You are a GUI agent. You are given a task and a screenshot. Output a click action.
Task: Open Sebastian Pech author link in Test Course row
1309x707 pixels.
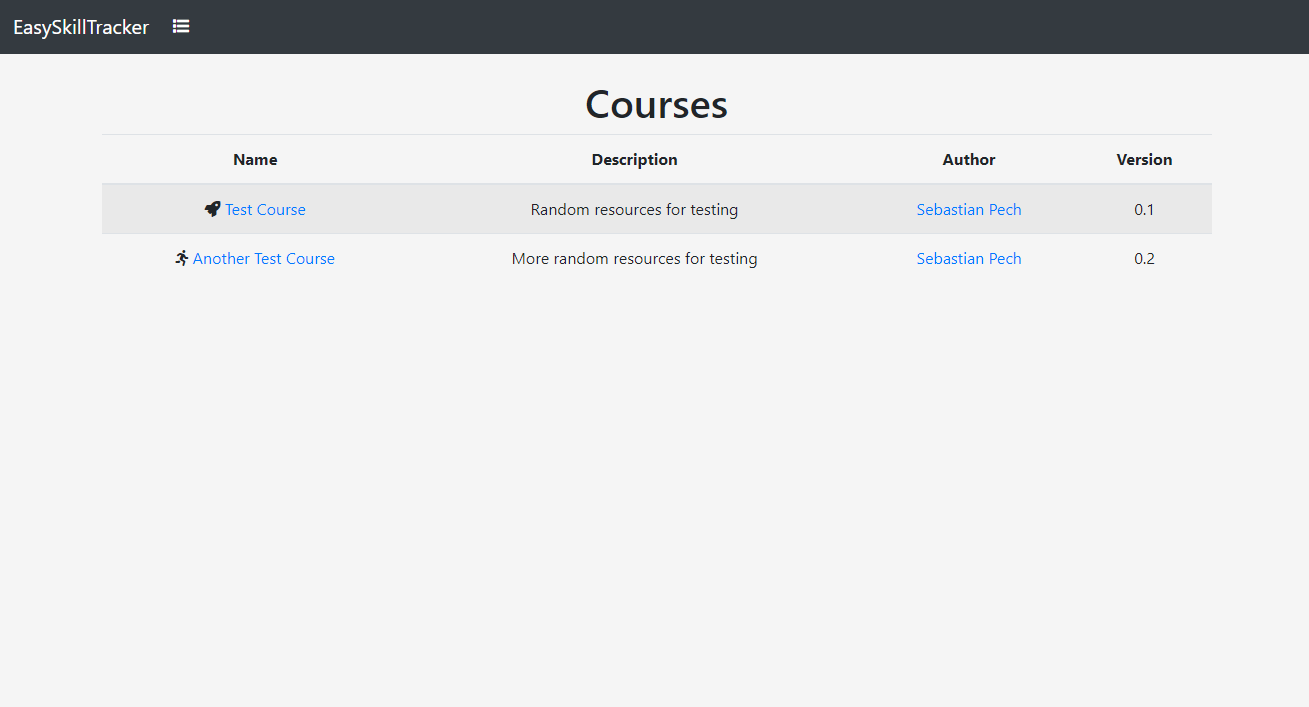pos(969,209)
